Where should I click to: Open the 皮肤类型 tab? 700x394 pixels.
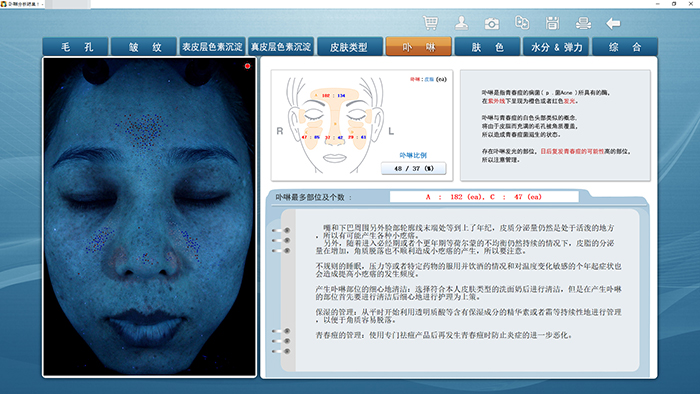(x=350, y=47)
